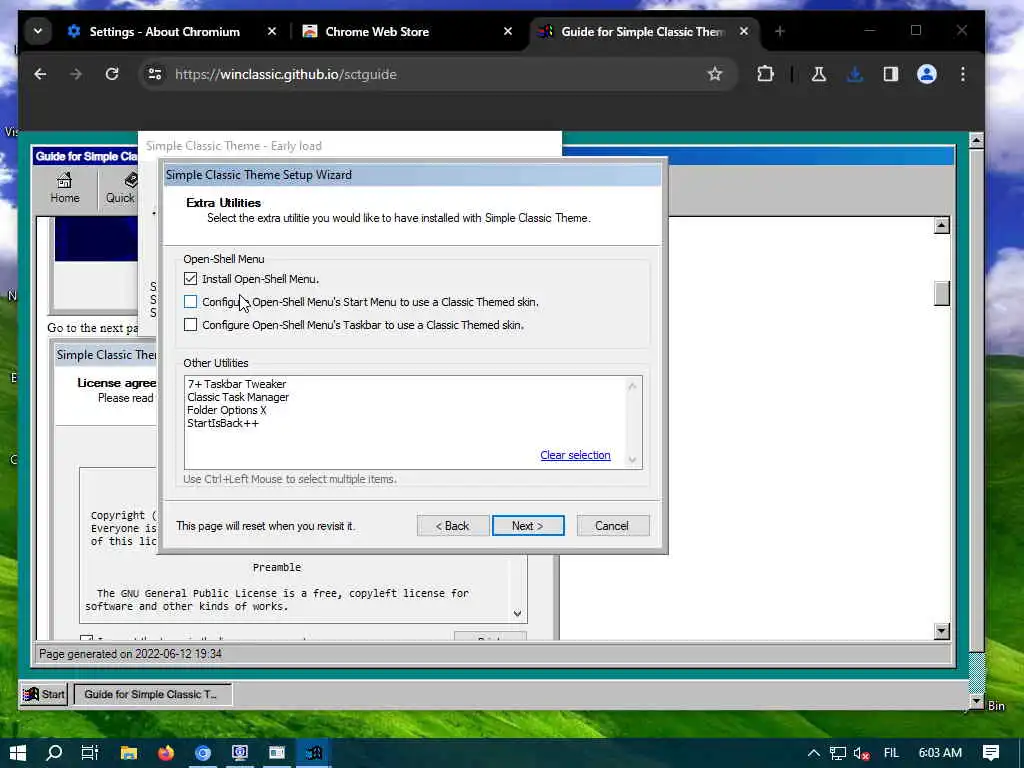Select Classic Task Manager utility
The height and width of the screenshot is (768, 1024).
point(238,397)
